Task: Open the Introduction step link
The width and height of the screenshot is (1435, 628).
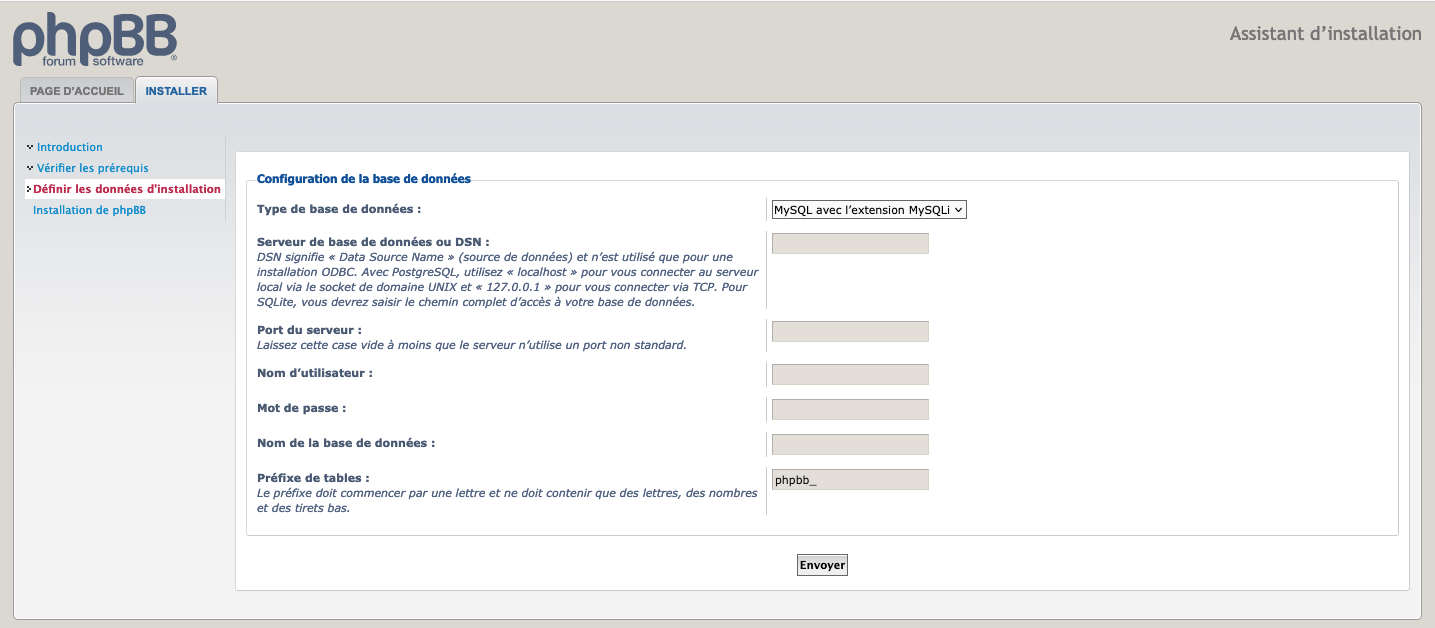Action: [70, 147]
